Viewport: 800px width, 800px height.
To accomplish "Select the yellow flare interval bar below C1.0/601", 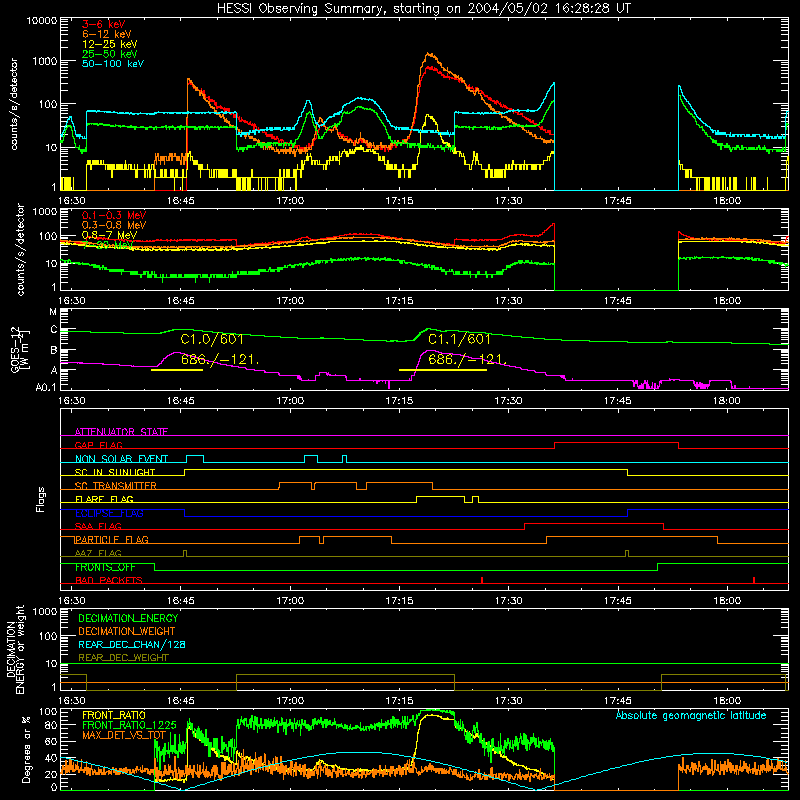I will pos(177,370).
